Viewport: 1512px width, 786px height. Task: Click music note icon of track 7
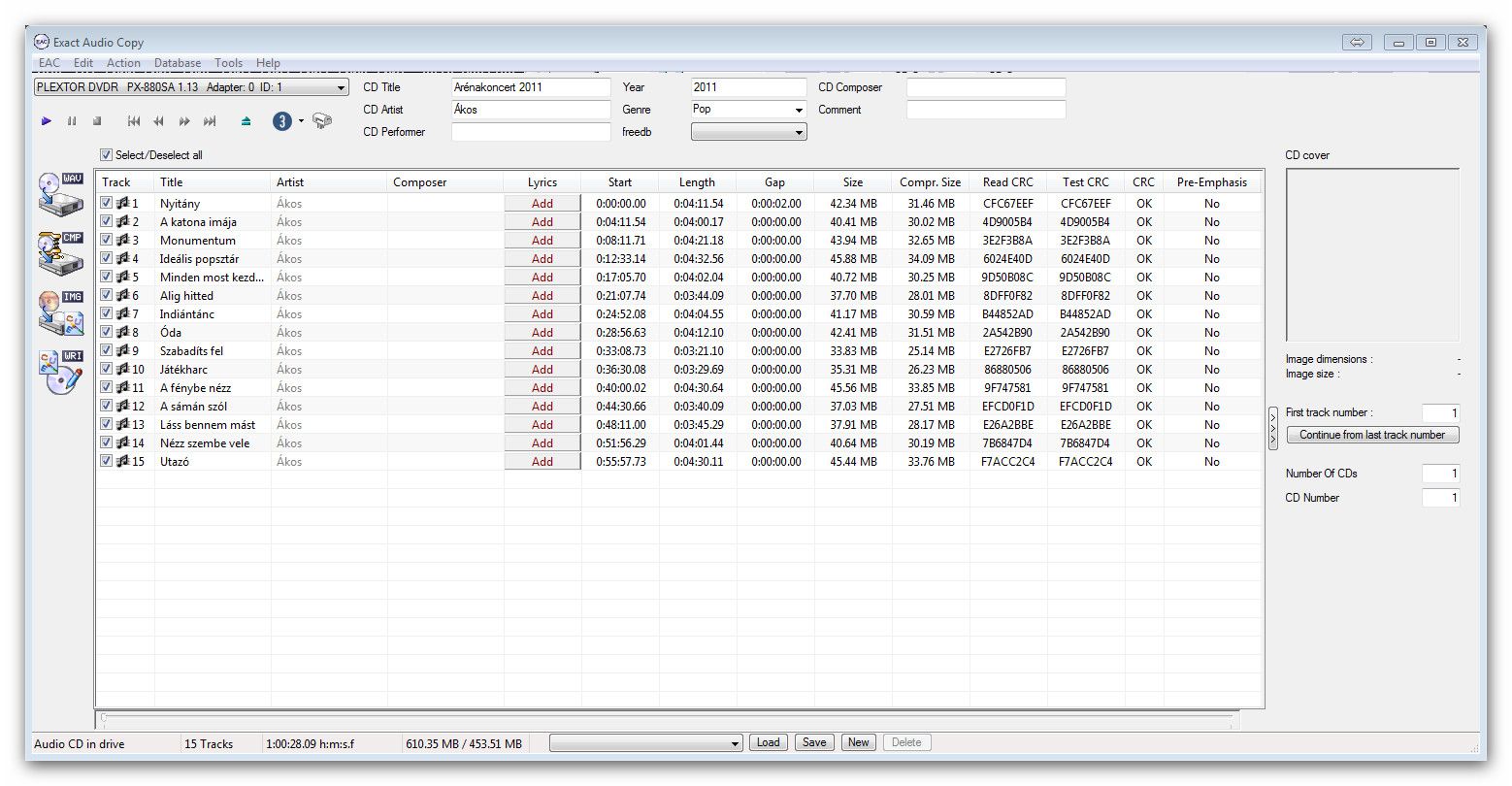tap(122, 314)
